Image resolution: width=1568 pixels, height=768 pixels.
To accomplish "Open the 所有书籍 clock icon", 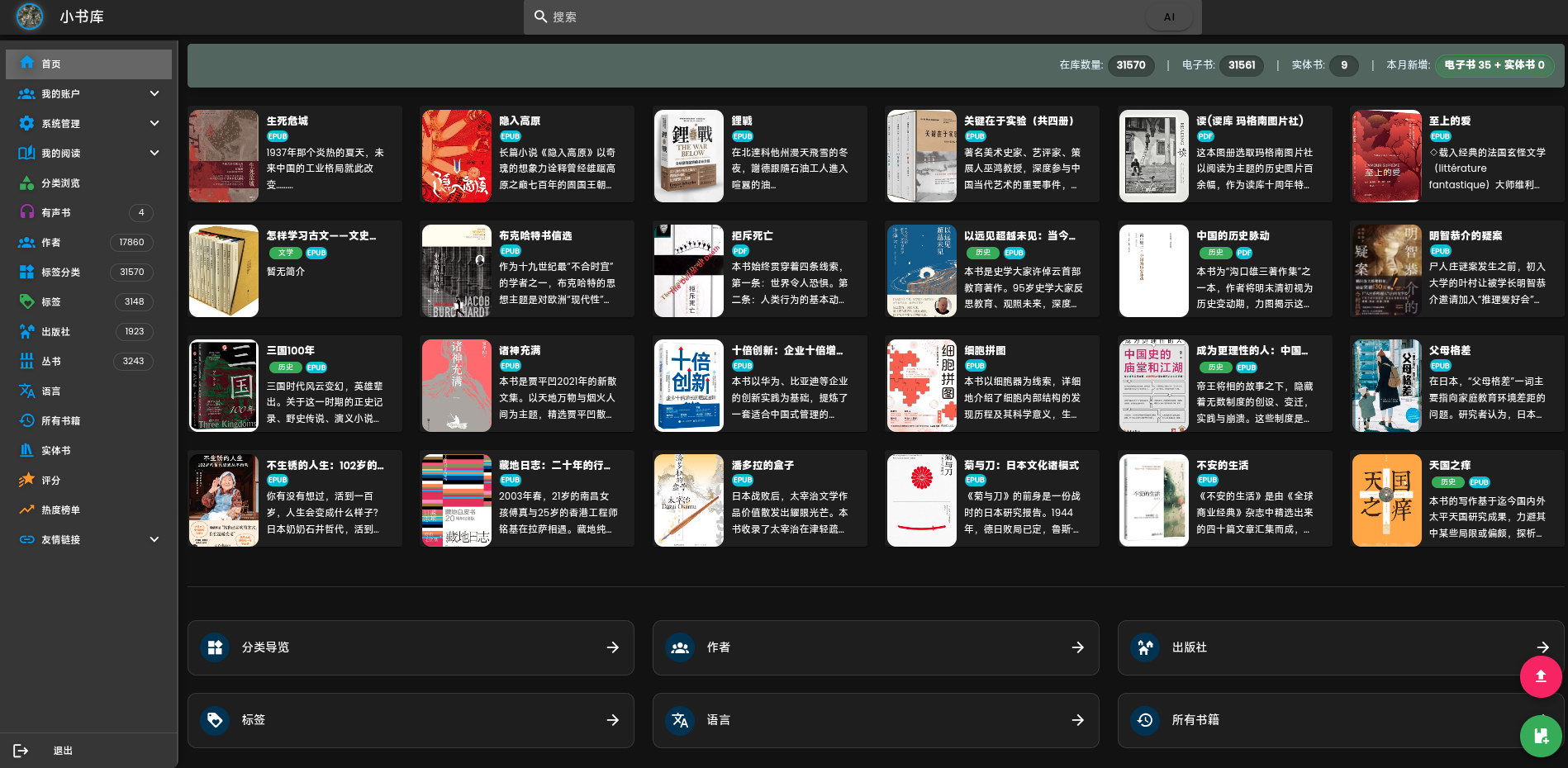I will [x=26, y=420].
